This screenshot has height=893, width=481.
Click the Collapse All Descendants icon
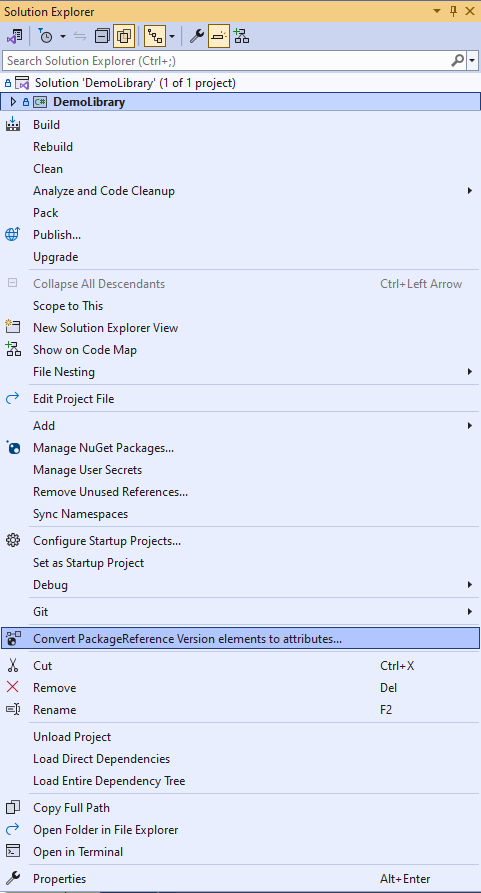coord(13,282)
